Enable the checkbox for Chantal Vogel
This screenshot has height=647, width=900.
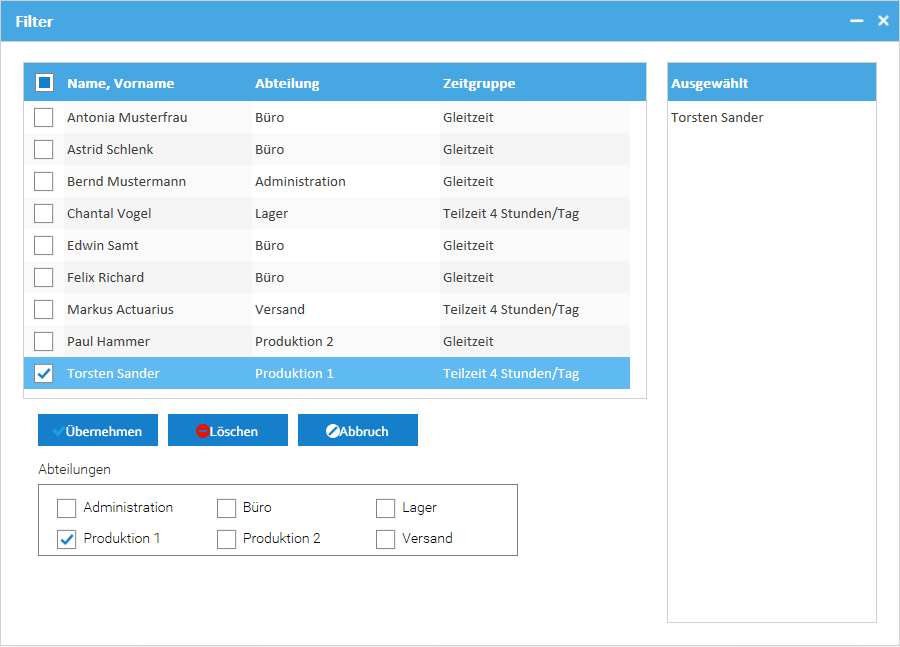[44, 214]
